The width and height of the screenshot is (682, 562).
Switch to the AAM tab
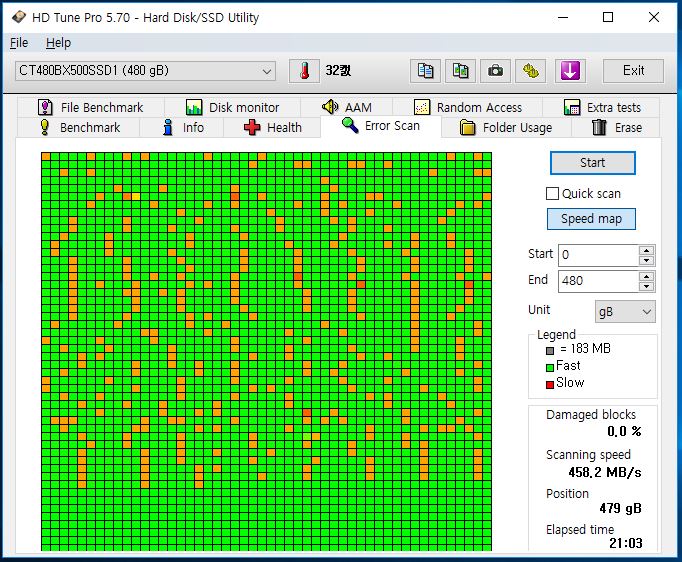(347, 107)
